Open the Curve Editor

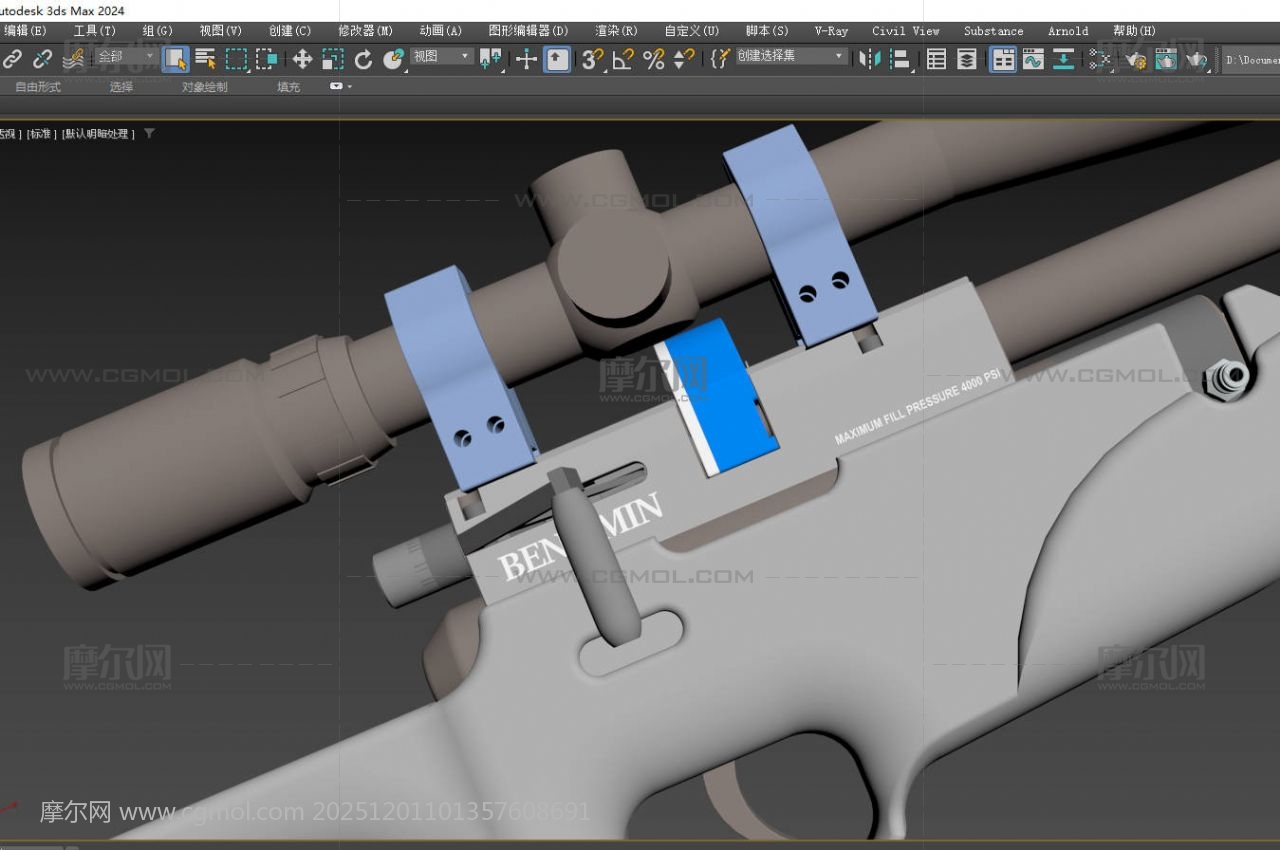point(1033,60)
